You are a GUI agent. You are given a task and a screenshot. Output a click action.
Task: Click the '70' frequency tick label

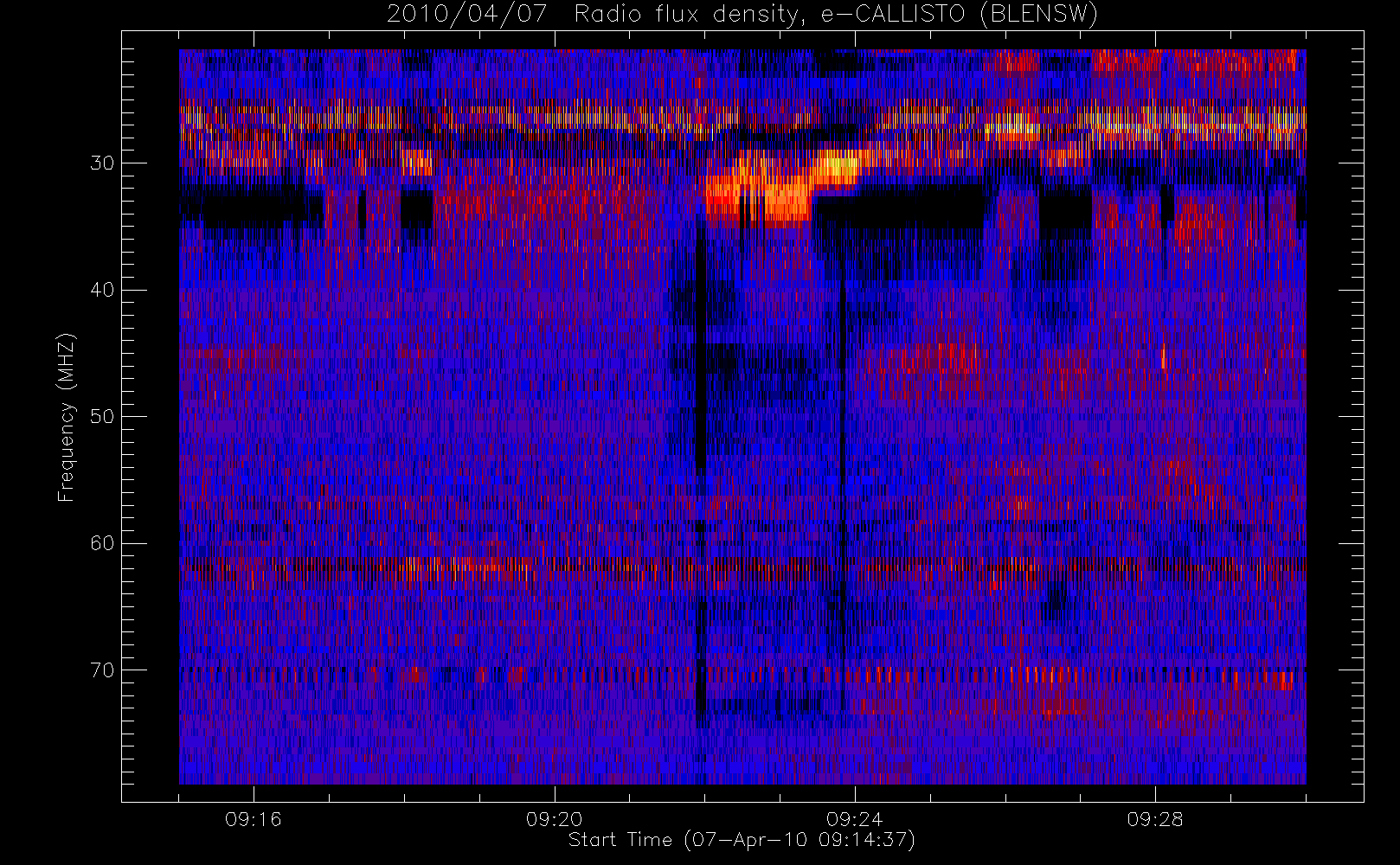(102, 670)
